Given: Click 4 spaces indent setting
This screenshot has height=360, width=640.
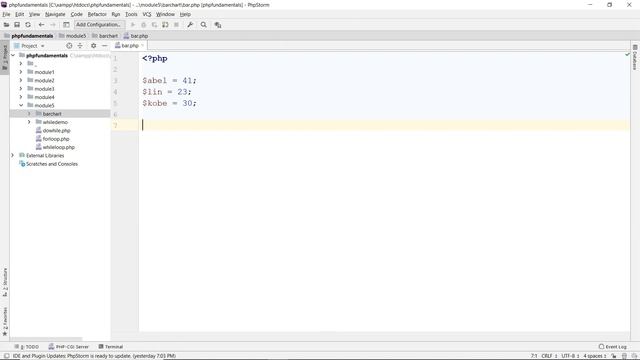Looking at the screenshot, I should pos(594,356).
